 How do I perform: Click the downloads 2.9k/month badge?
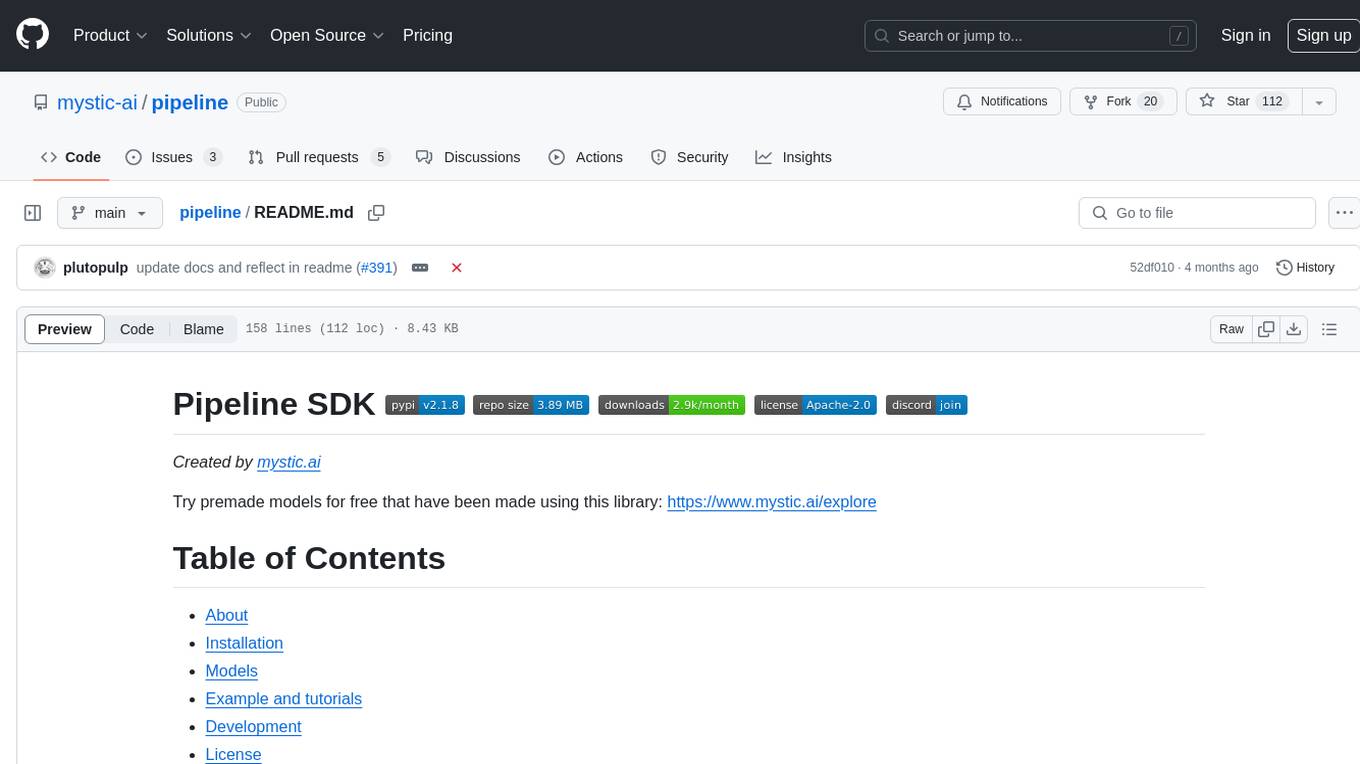point(672,405)
